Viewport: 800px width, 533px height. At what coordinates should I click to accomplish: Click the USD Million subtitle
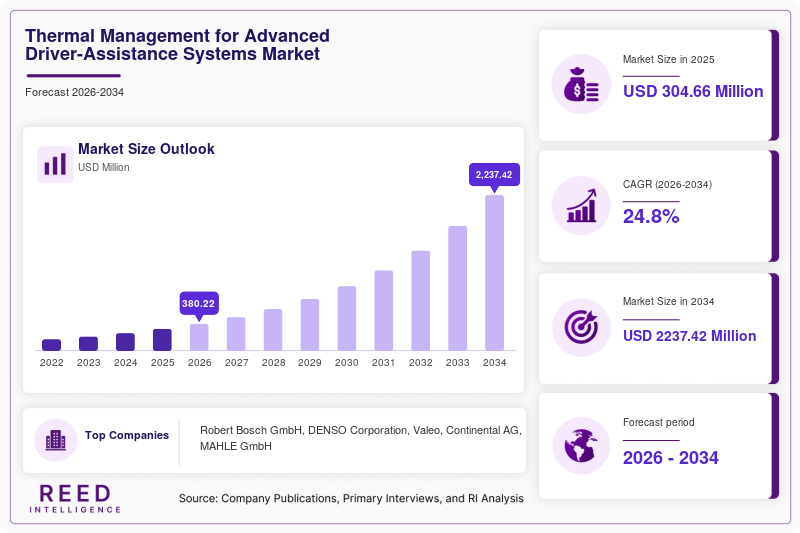pyautogui.click(x=104, y=167)
